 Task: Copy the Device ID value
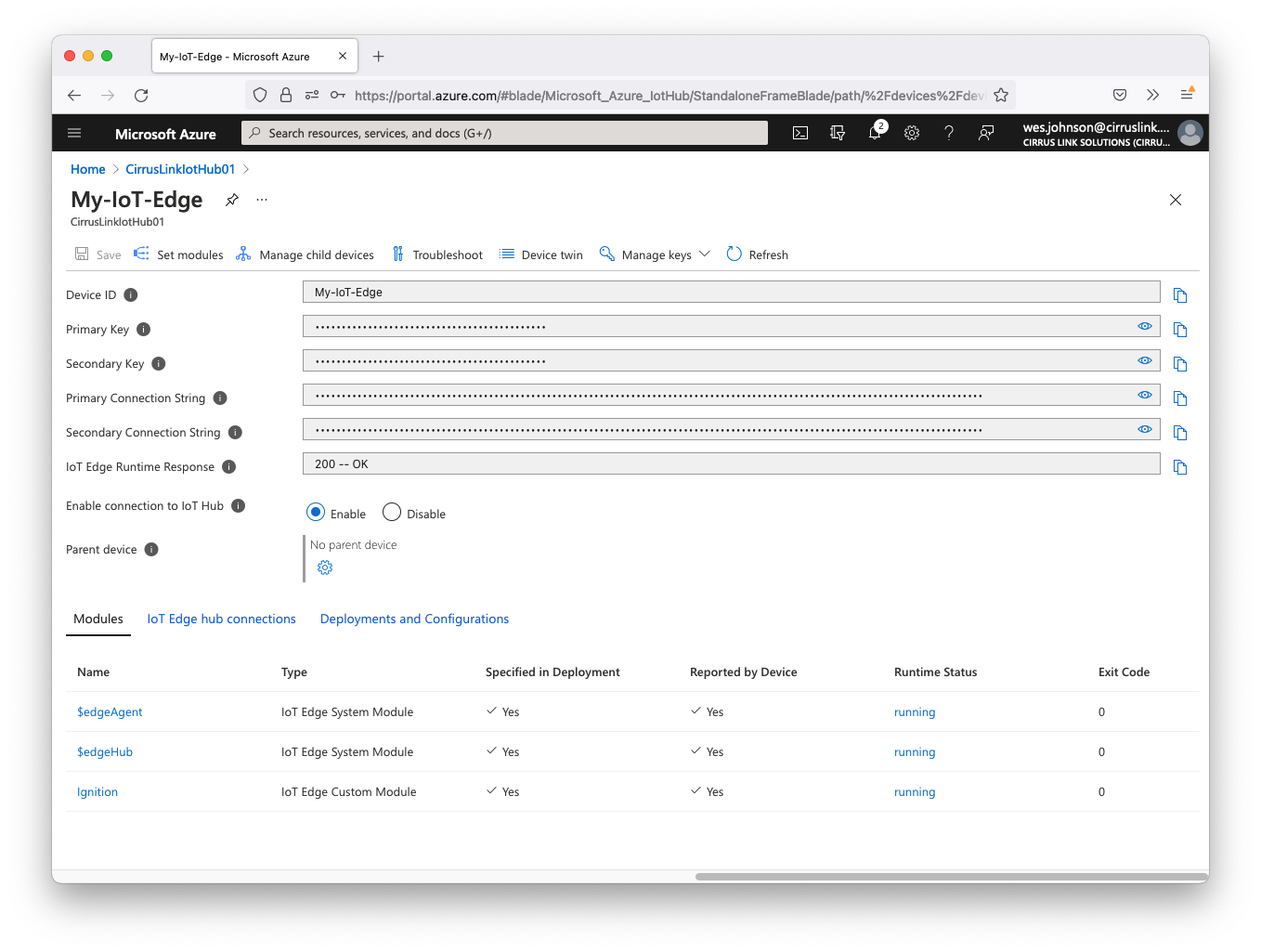tap(1180, 295)
